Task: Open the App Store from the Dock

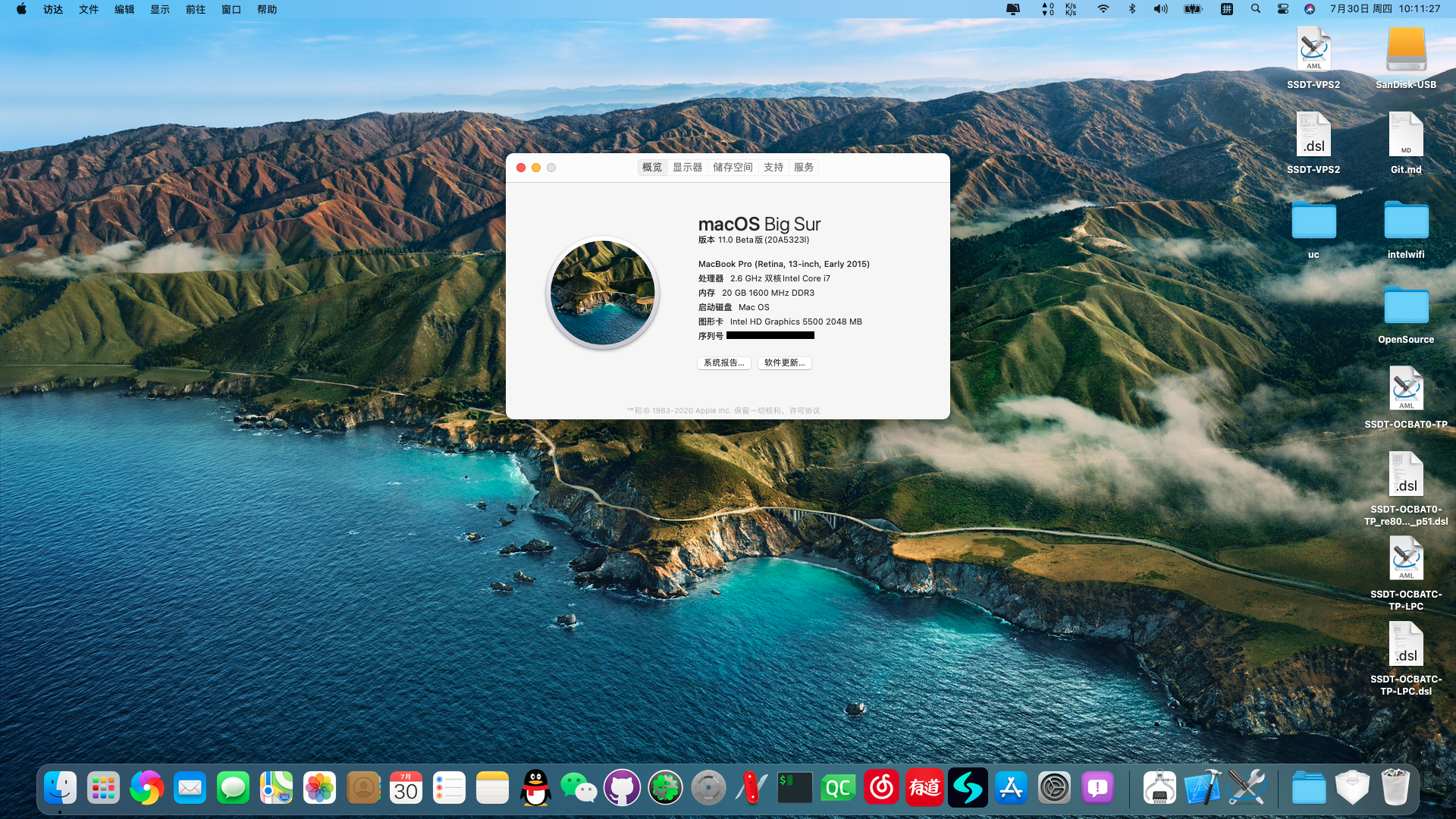Action: tap(1011, 788)
